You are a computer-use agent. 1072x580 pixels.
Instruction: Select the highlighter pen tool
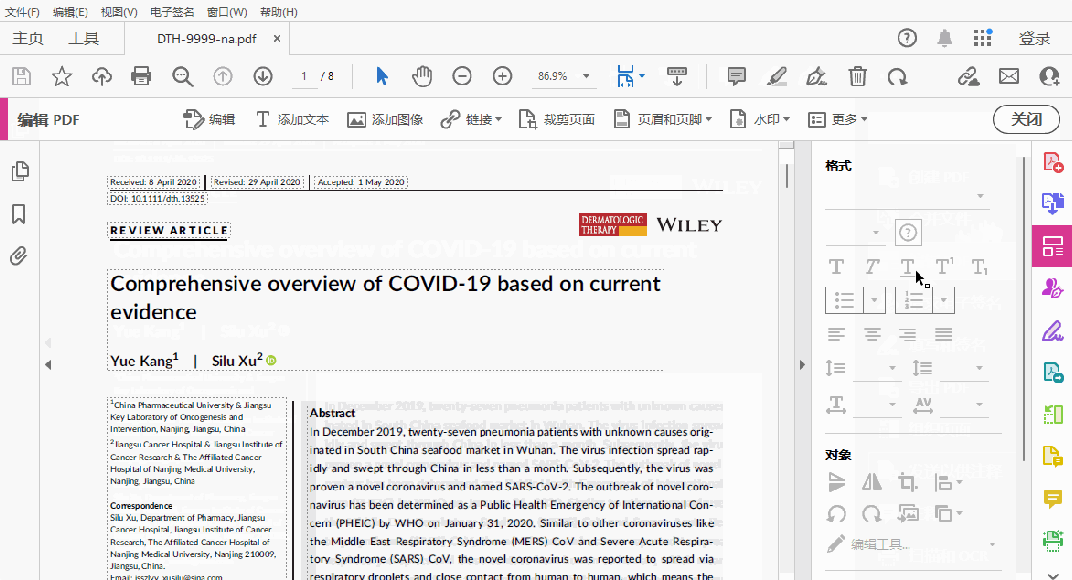tap(777, 76)
